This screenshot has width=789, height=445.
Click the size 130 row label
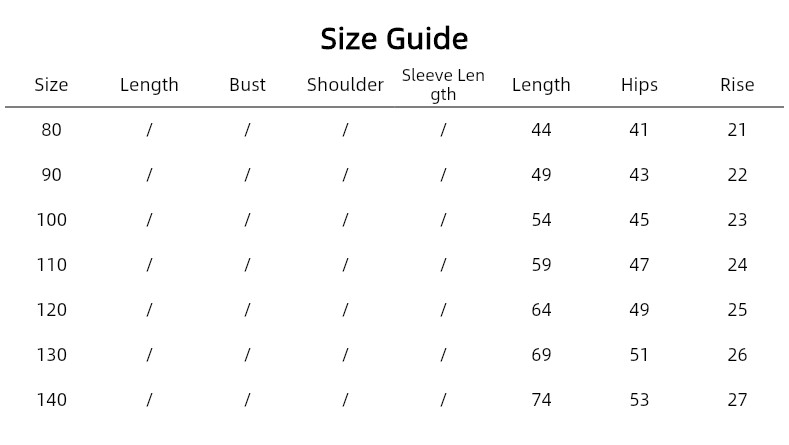pos(51,355)
